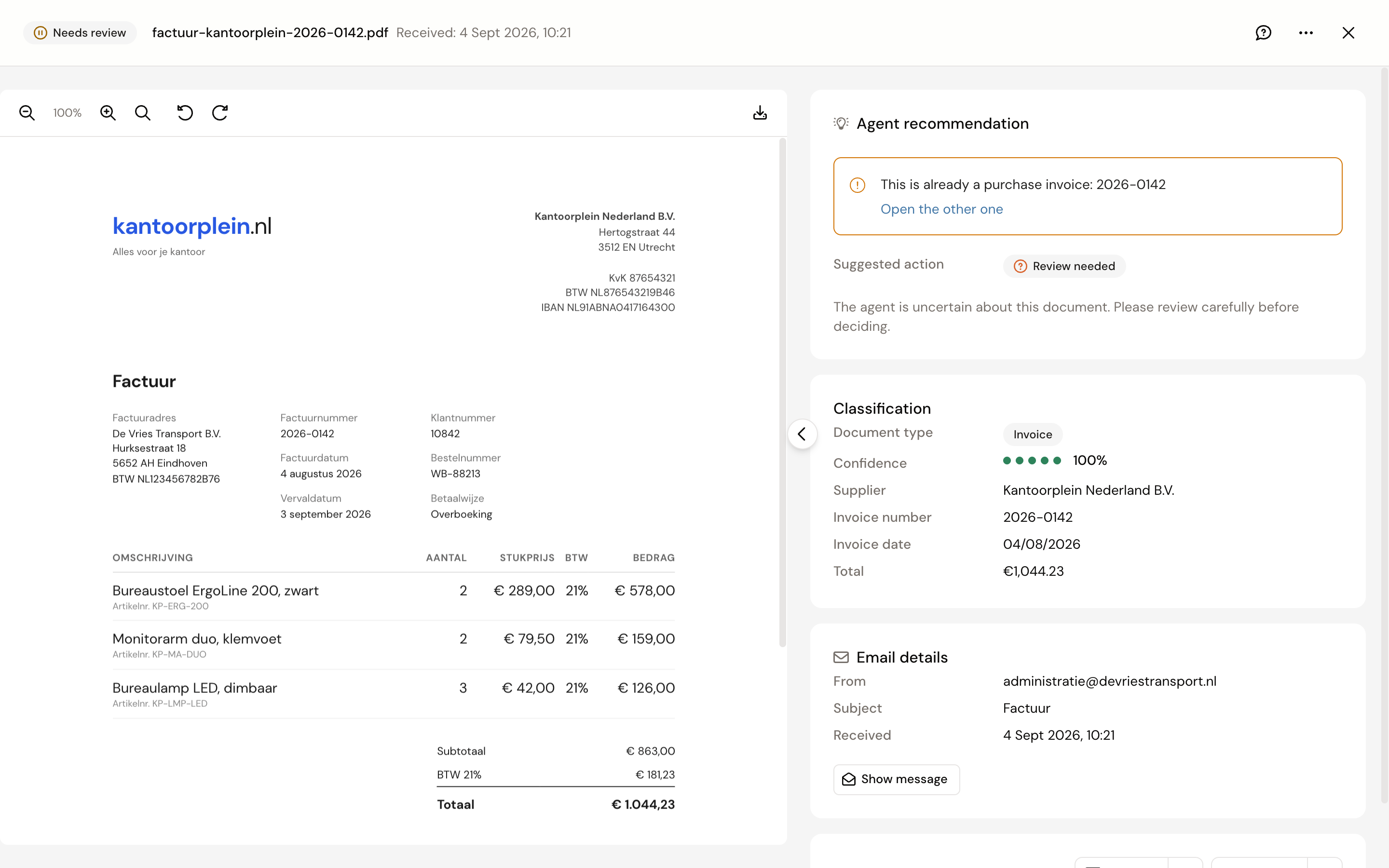Click the envelope Email details icon
Viewport: 1389px width, 868px height.
pyautogui.click(x=841, y=657)
